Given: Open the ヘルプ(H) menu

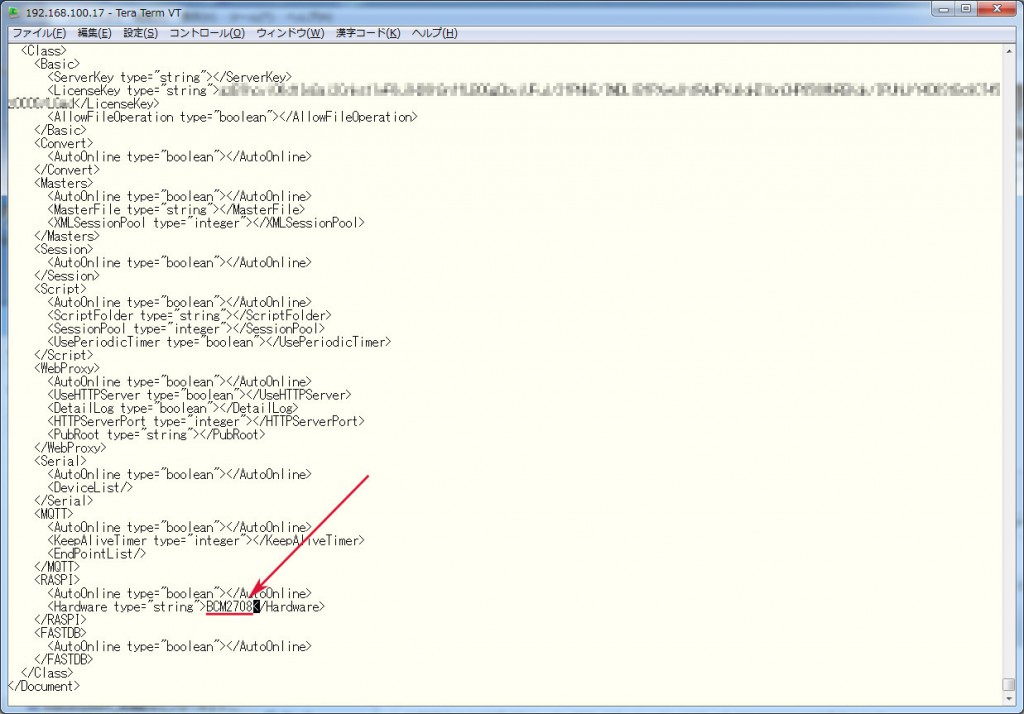Looking at the screenshot, I should tap(434, 33).
